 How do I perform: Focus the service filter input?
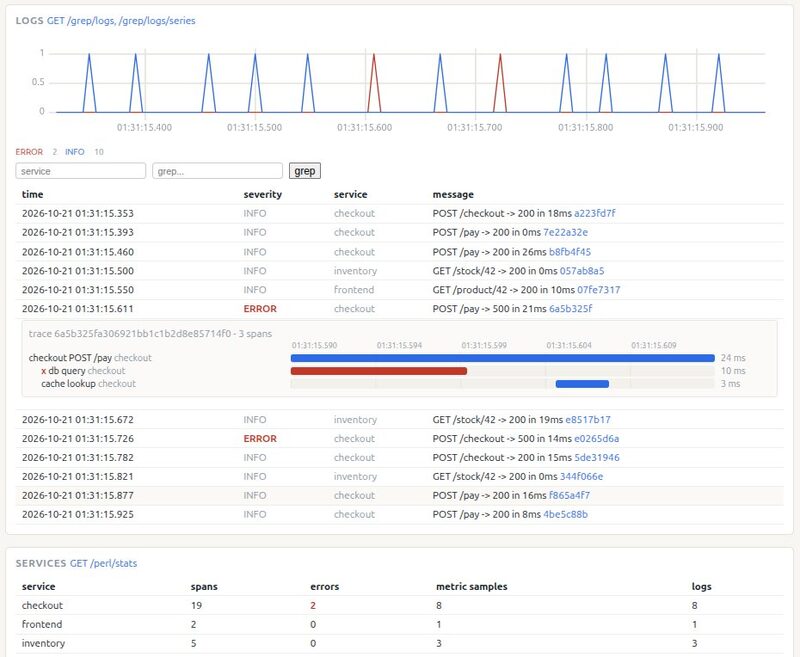81,171
